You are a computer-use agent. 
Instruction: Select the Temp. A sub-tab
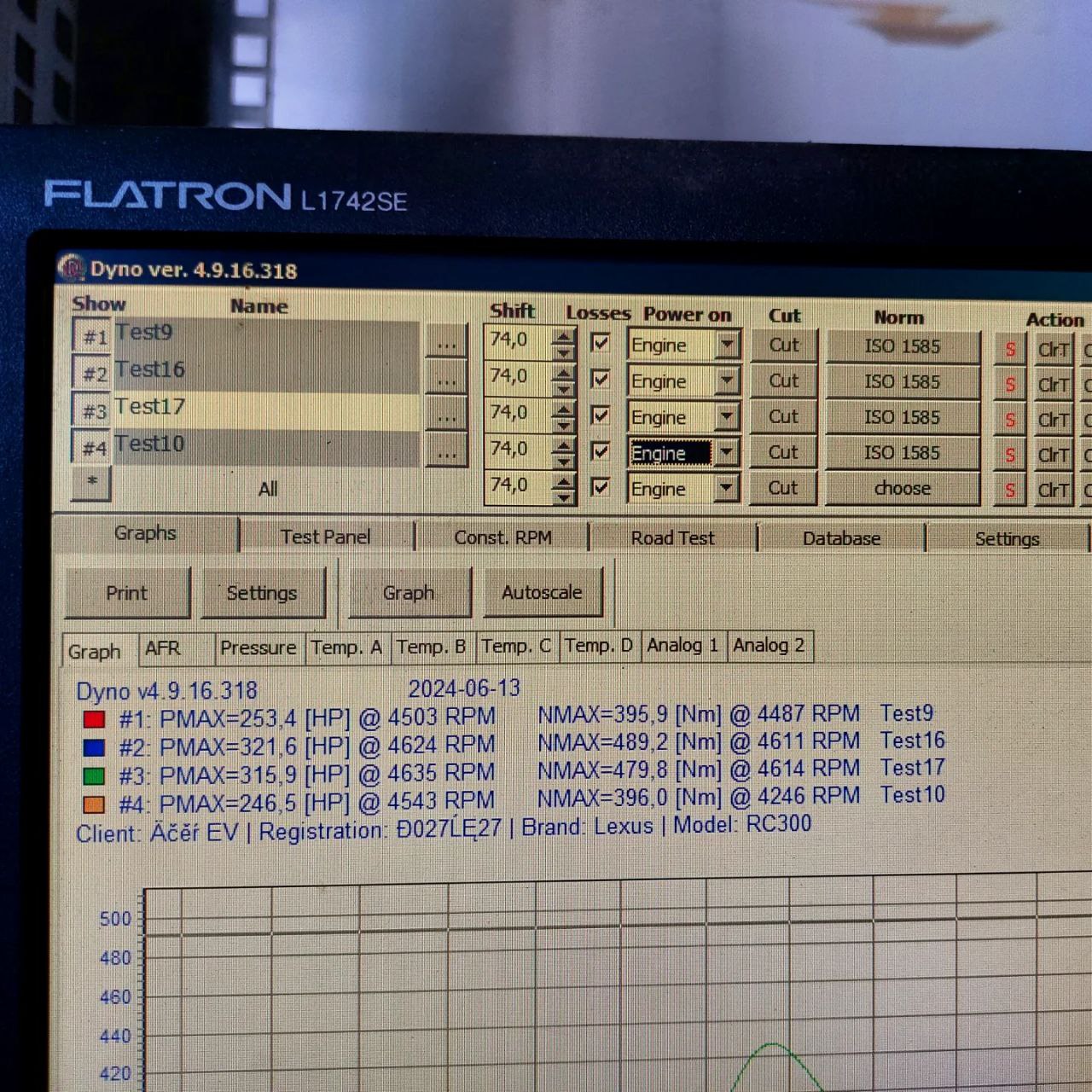346,648
